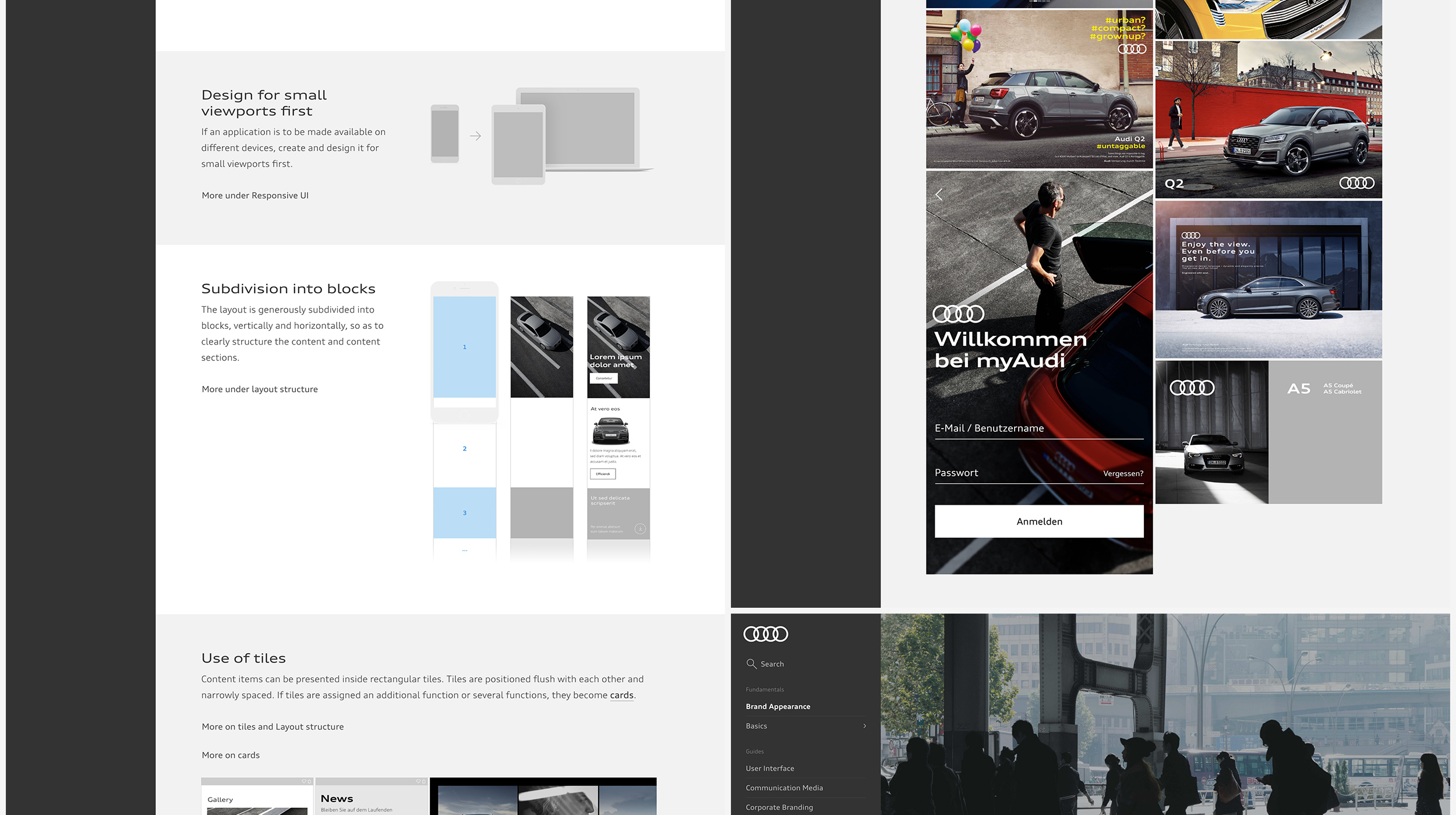The width and height of the screenshot is (1456, 815).
Task: Click the Audi rings above Willkommen bei myAudi
Action: [x=958, y=314]
